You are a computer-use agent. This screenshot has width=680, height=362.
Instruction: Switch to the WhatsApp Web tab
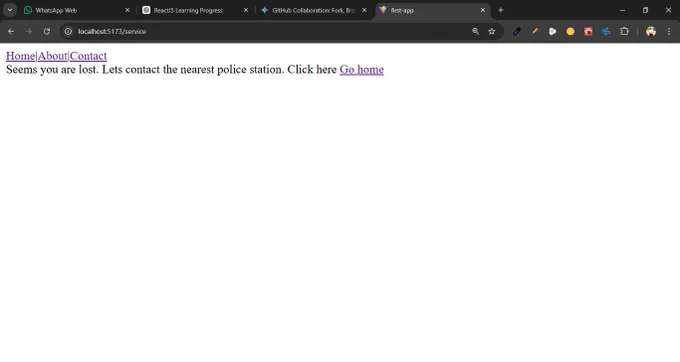[x=77, y=10]
